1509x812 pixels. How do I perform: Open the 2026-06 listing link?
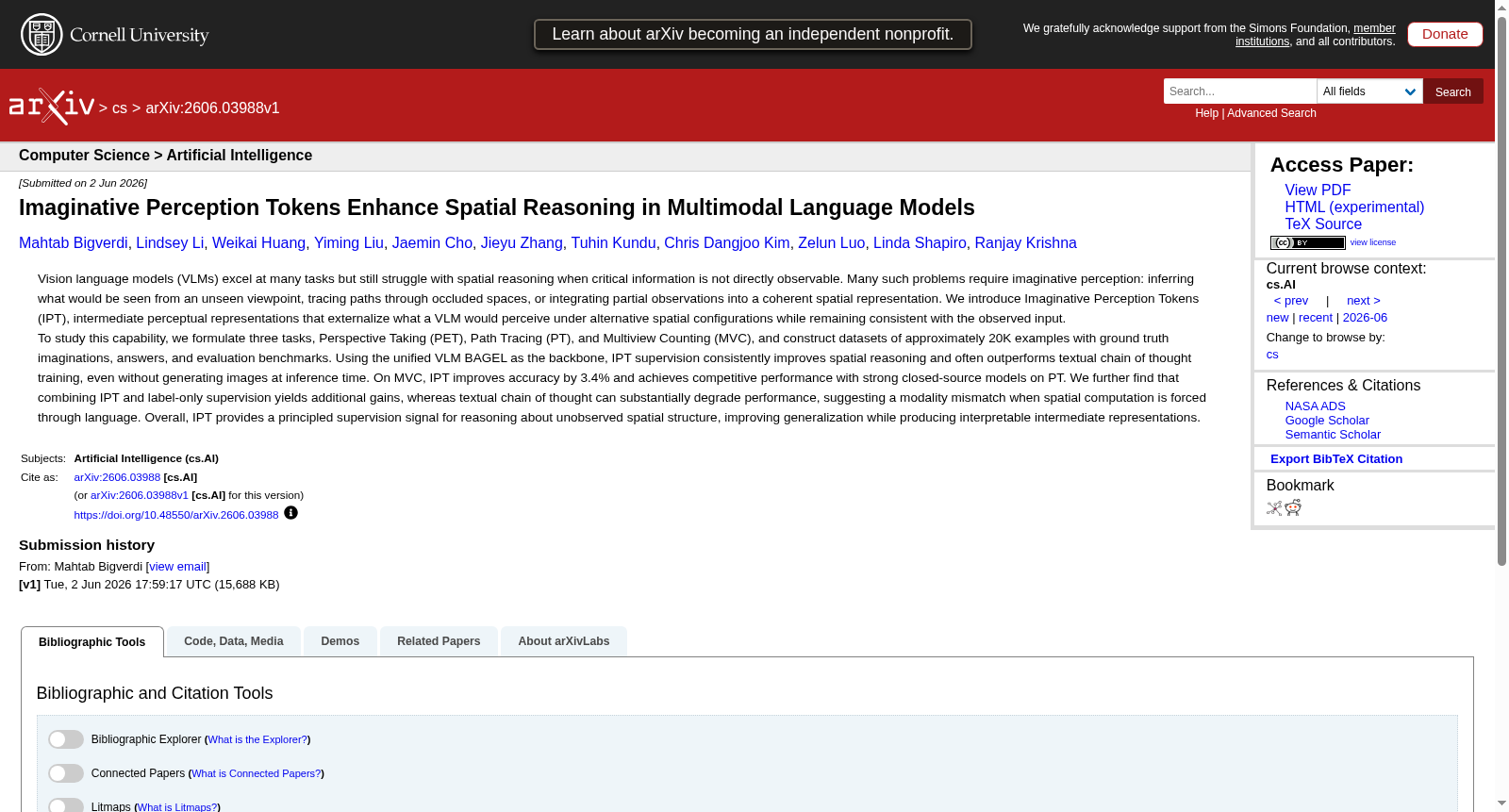[1365, 318]
